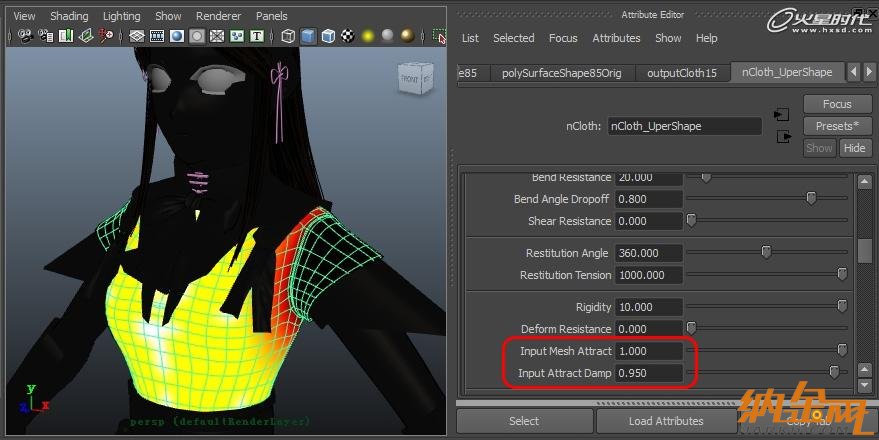Click the Hide button
This screenshot has width=879, height=440.
click(854, 148)
